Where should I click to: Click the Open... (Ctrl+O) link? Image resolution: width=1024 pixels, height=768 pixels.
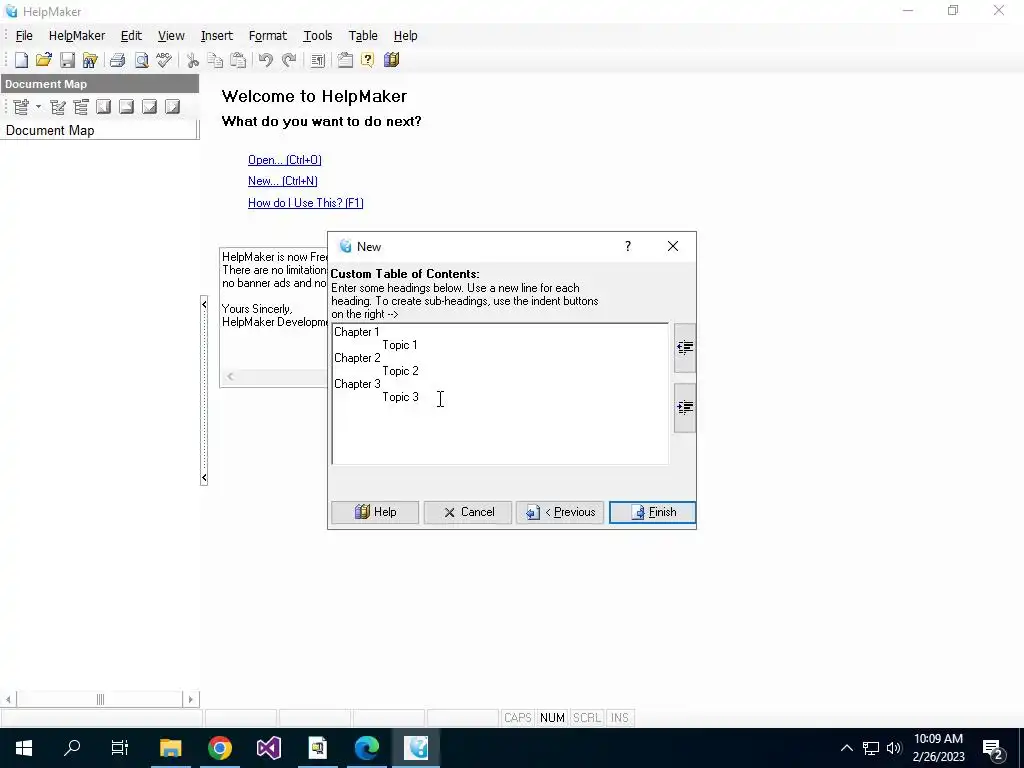click(x=285, y=160)
